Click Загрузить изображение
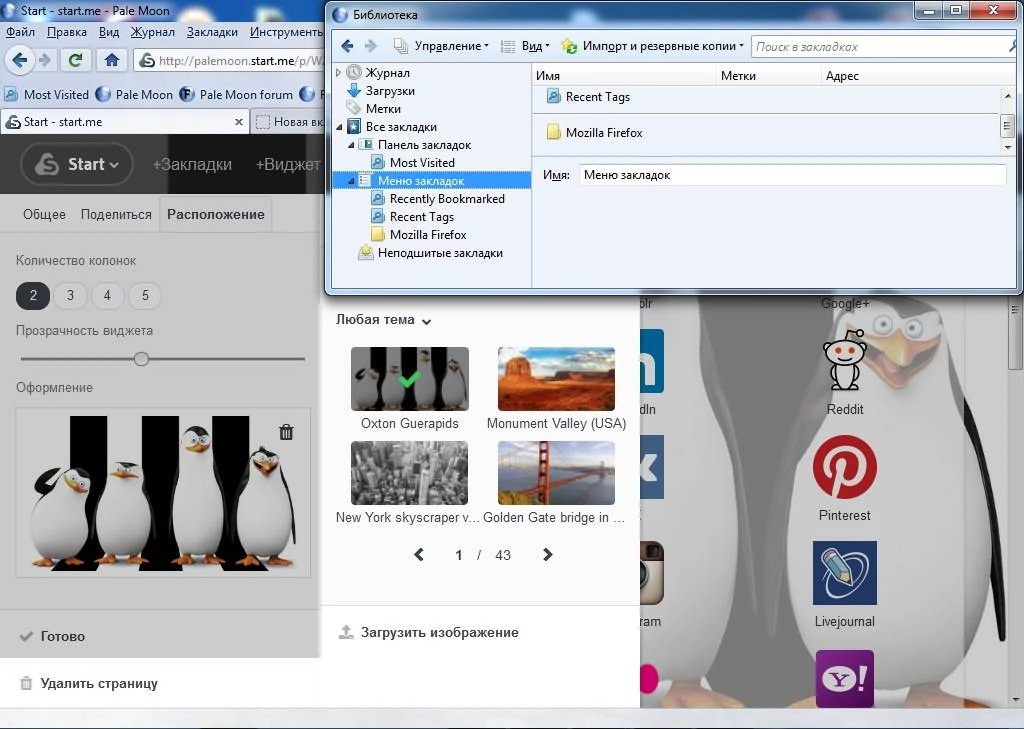Image resolution: width=1024 pixels, height=729 pixels. pyautogui.click(x=428, y=632)
